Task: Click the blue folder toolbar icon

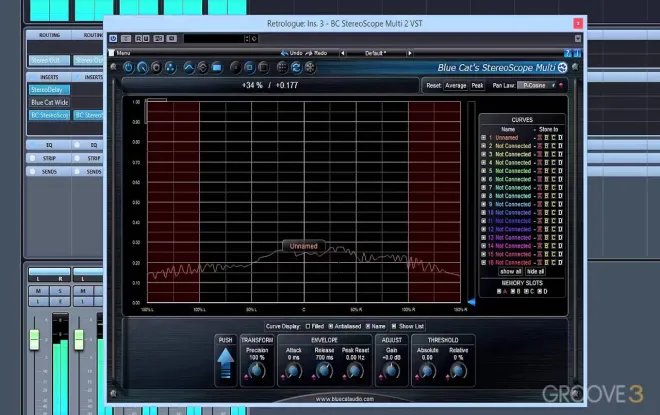Action: [216, 67]
